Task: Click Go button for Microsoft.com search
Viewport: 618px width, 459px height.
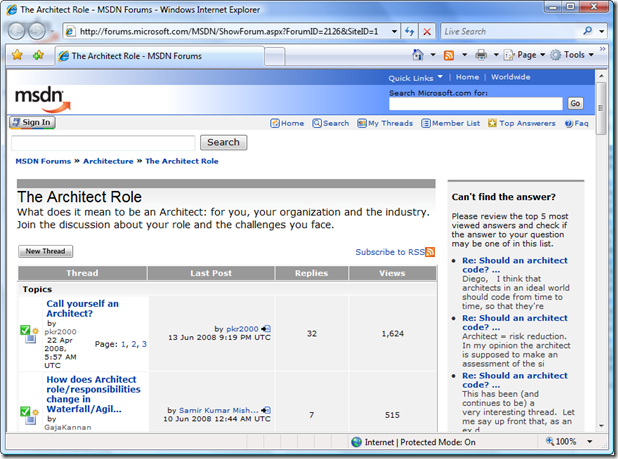Action: pyautogui.click(x=575, y=103)
